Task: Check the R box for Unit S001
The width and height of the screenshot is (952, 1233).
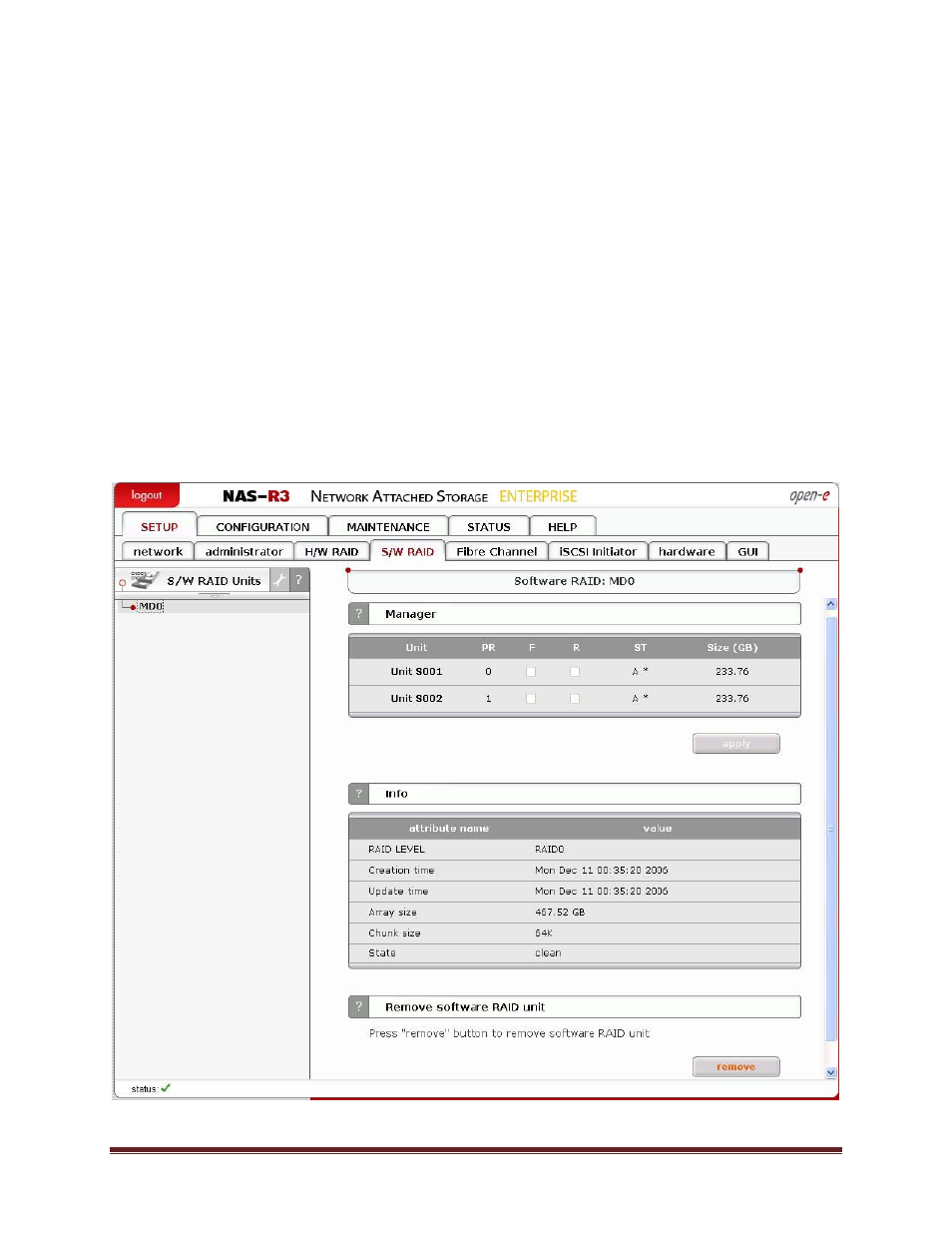Action: click(575, 672)
